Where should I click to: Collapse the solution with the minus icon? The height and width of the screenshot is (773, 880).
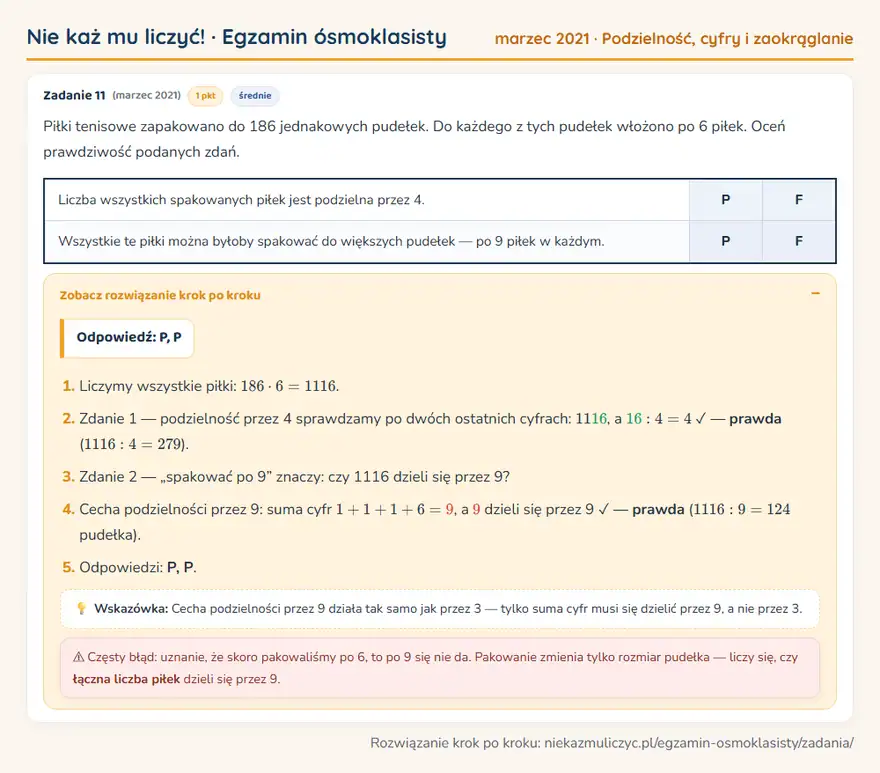[815, 294]
